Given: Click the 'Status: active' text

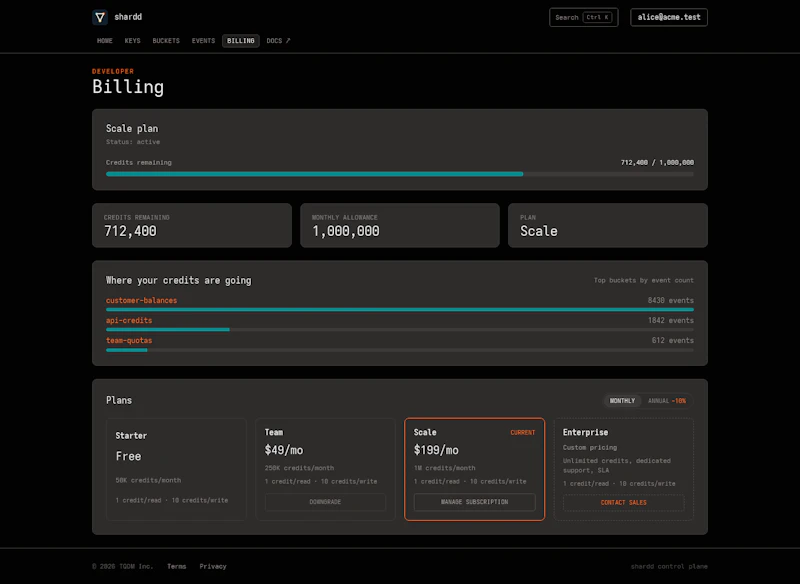Looking at the screenshot, I should (x=133, y=142).
